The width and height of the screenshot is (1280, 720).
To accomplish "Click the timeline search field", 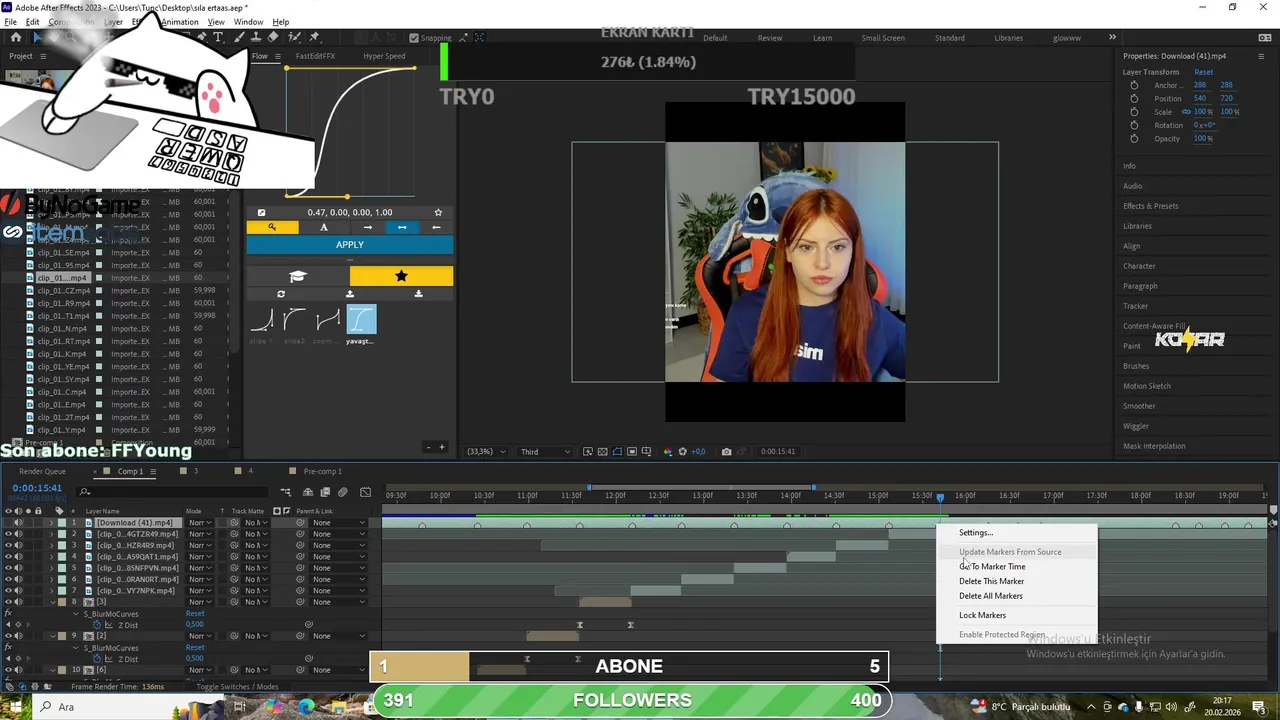I will coord(170,491).
